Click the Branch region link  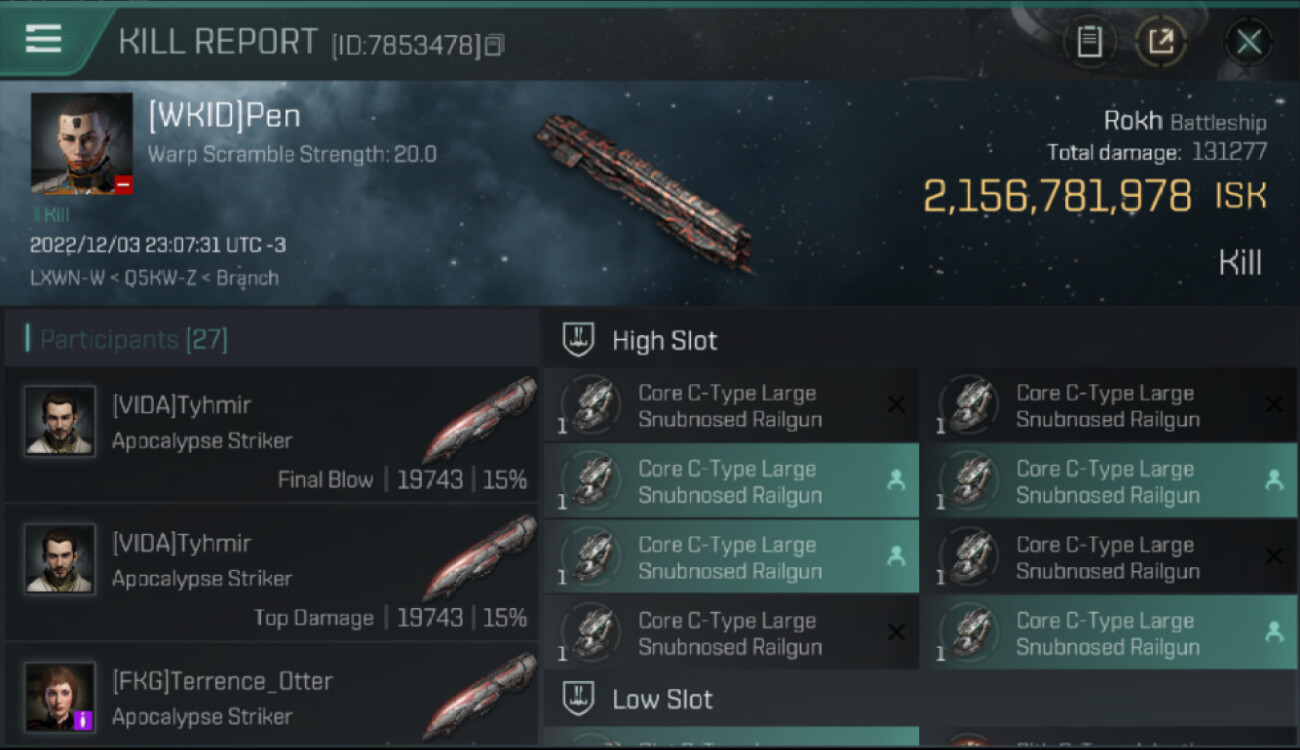pos(247,278)
